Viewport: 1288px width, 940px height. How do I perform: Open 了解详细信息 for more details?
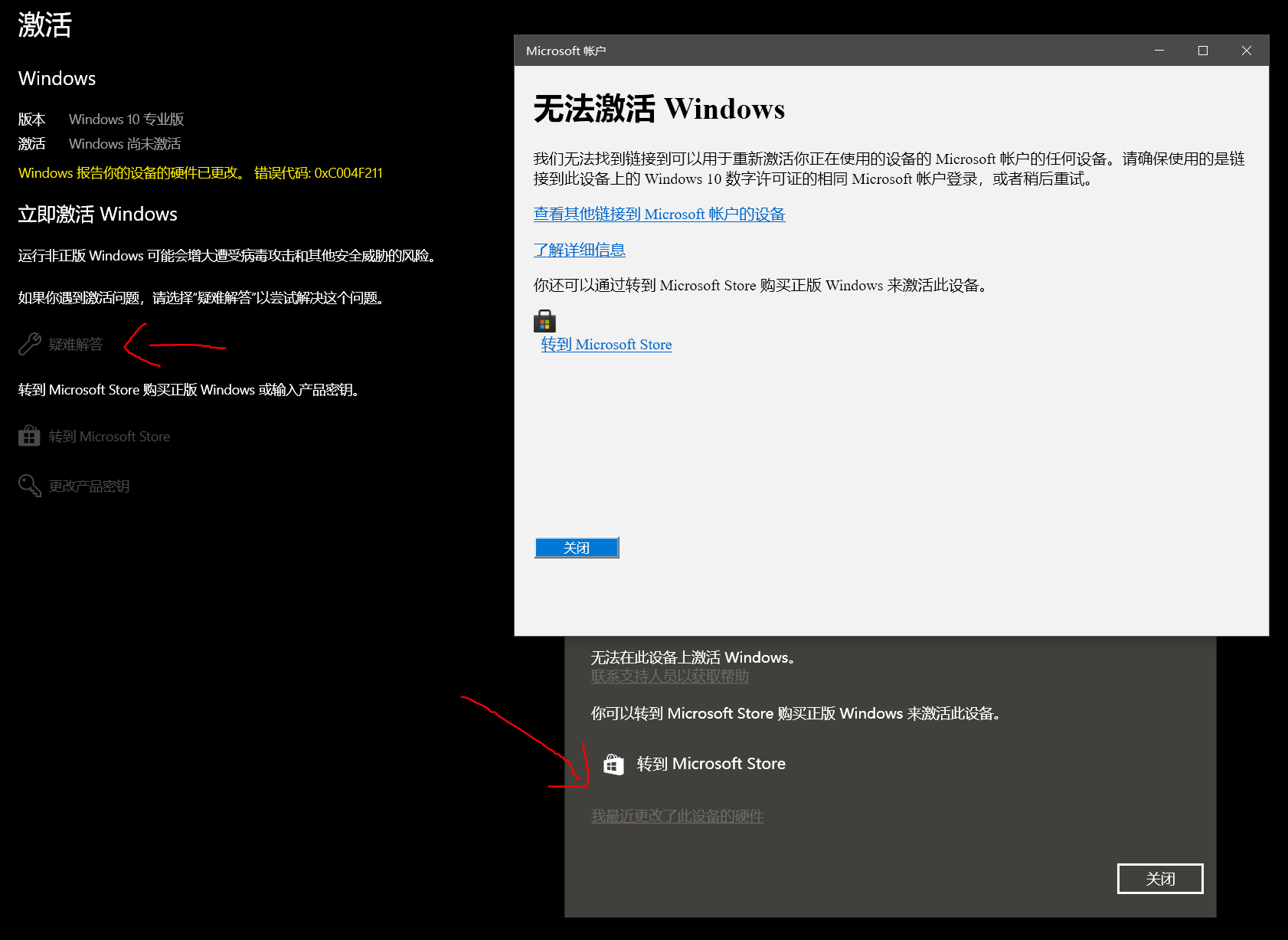click(x=580, y=249)
